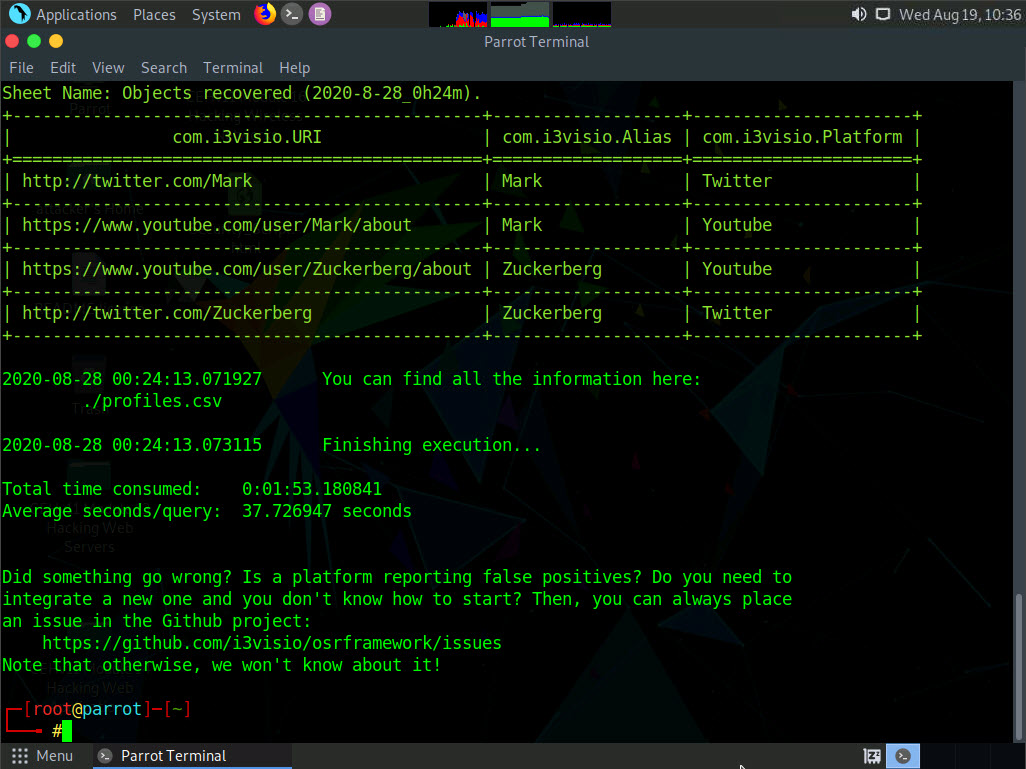
Task: Click the timestamp 2020-08-28 00:24:13.073115
Action: tap(132, 445)
